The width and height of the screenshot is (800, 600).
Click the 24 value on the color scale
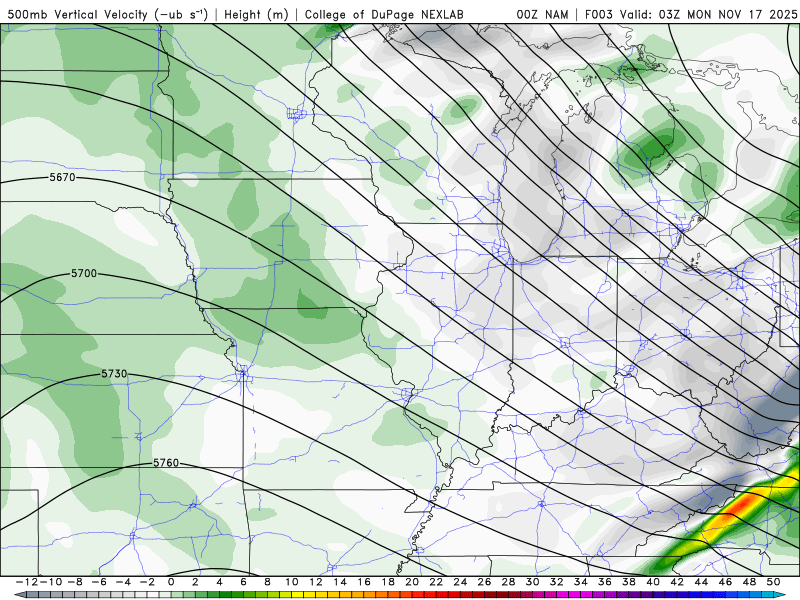coord(460,582)
